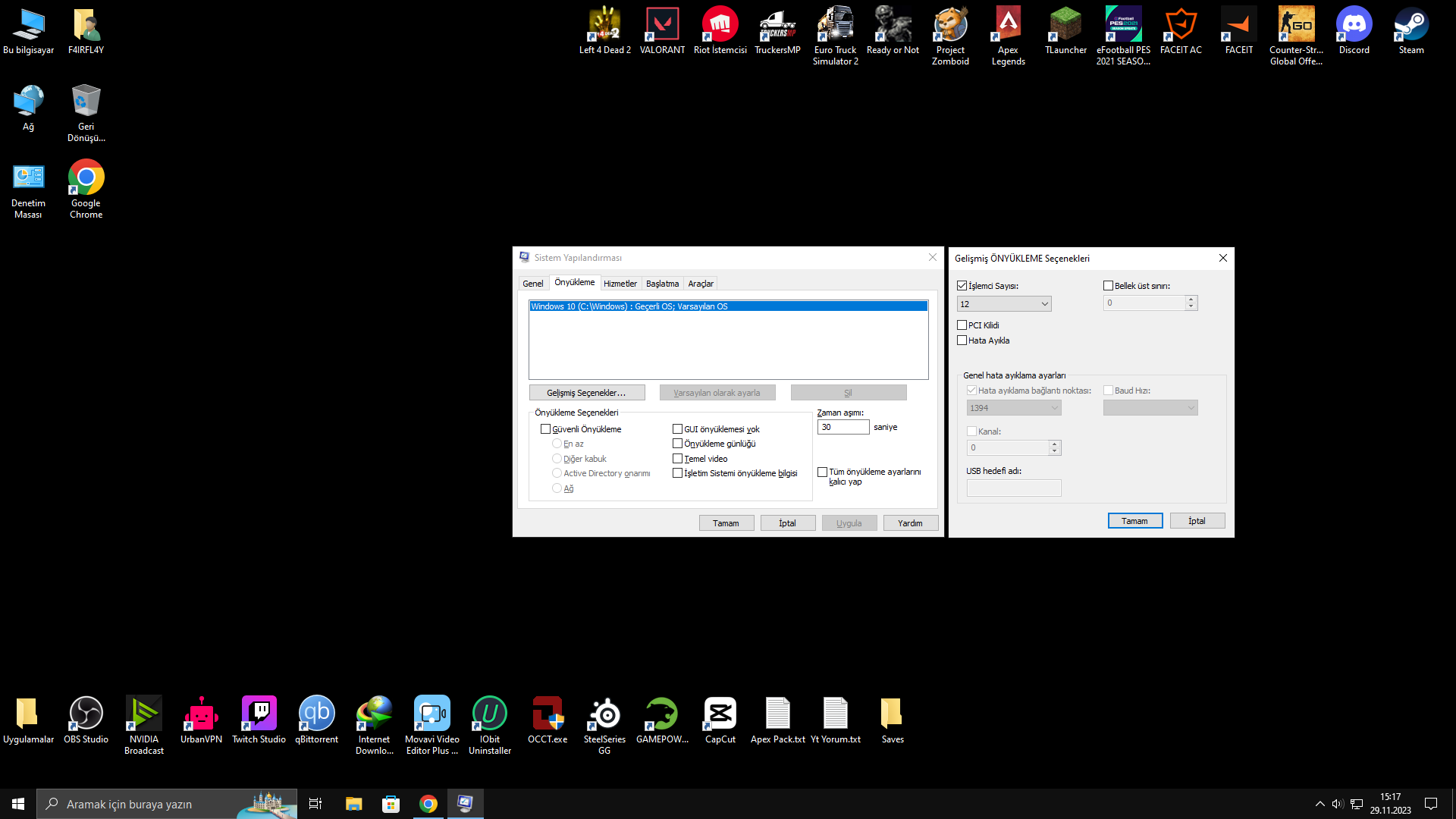Viewport: 1456px width, 819px height.
Task: Launch Apex Legends desktop icon
Action: [1008, 36]
